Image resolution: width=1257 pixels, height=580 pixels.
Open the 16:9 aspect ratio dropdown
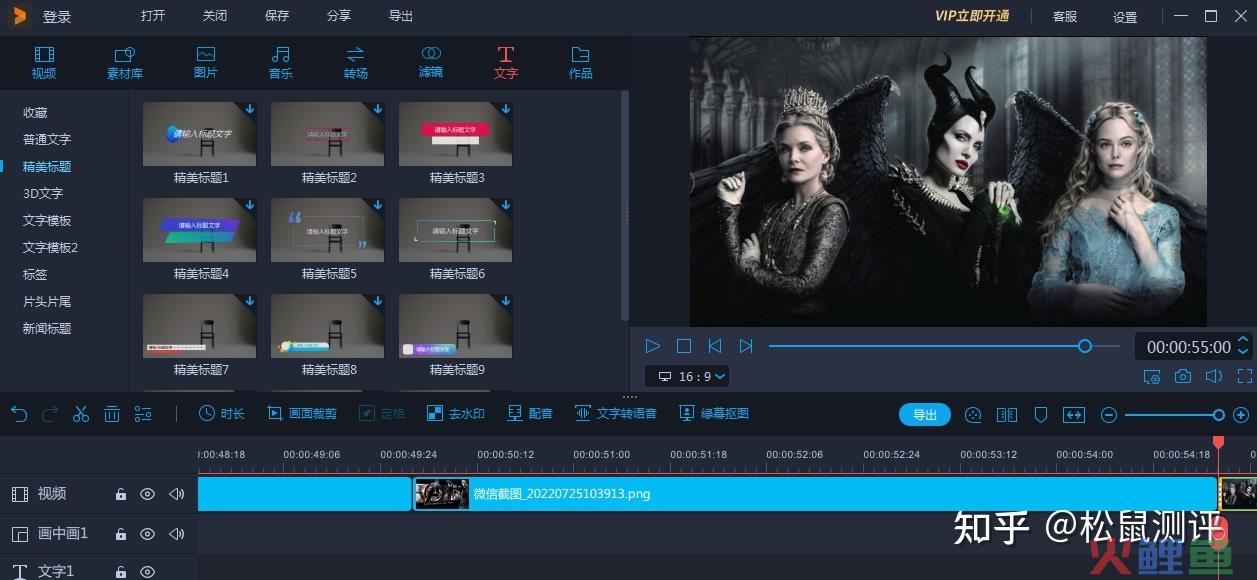click(687, 376)
